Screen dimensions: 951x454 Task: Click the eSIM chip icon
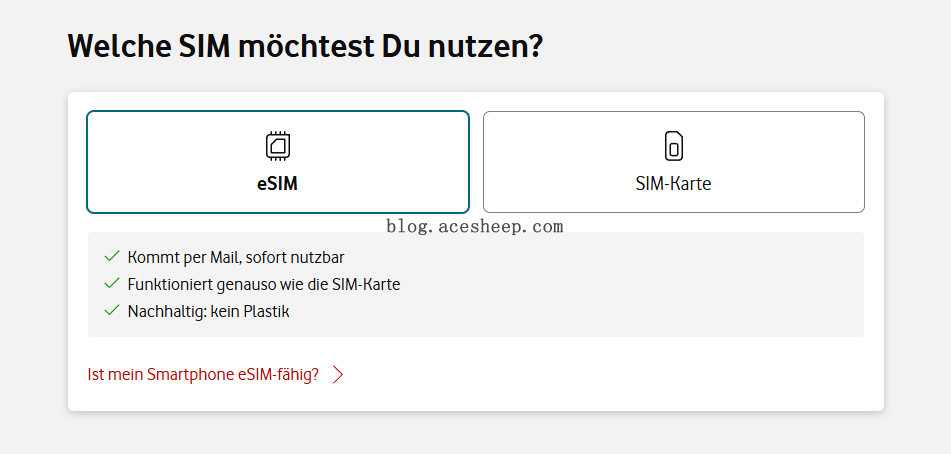[x=278, y=146]
